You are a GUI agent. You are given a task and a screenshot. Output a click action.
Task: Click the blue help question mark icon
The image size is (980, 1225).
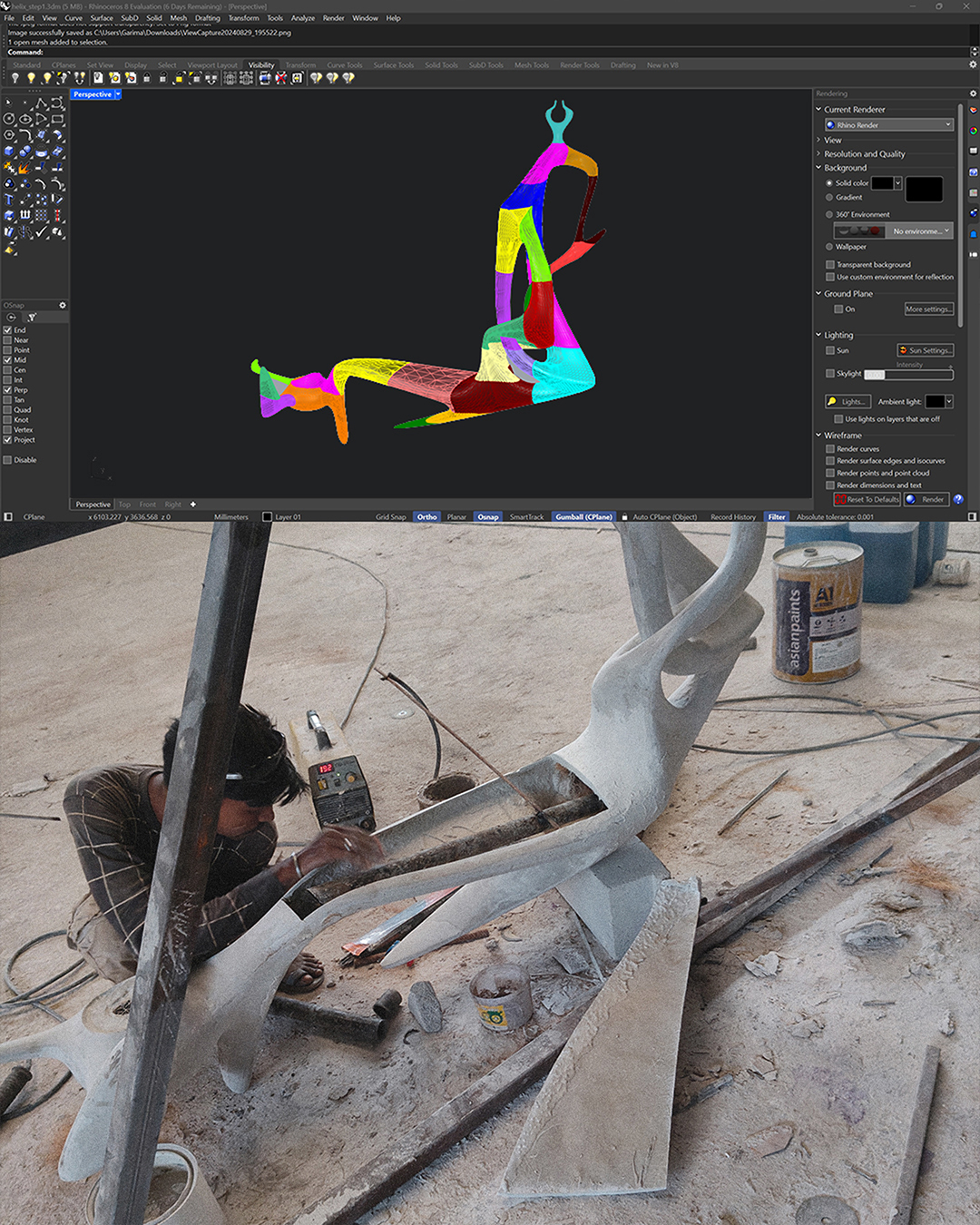pyautogui.click(x=958, y=499)
